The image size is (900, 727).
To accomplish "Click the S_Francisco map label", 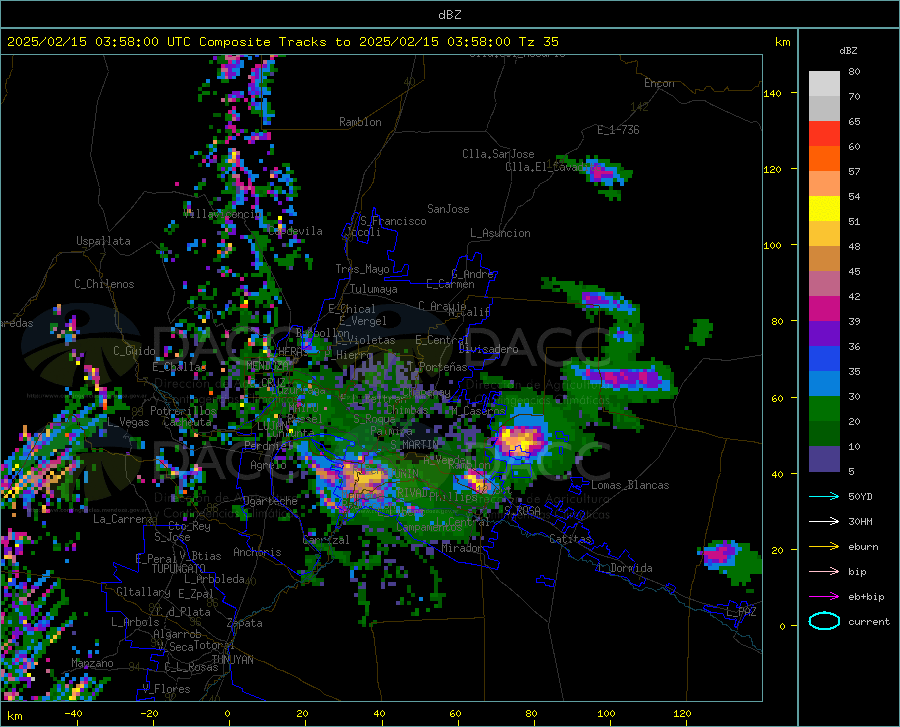I will (393, 221).
